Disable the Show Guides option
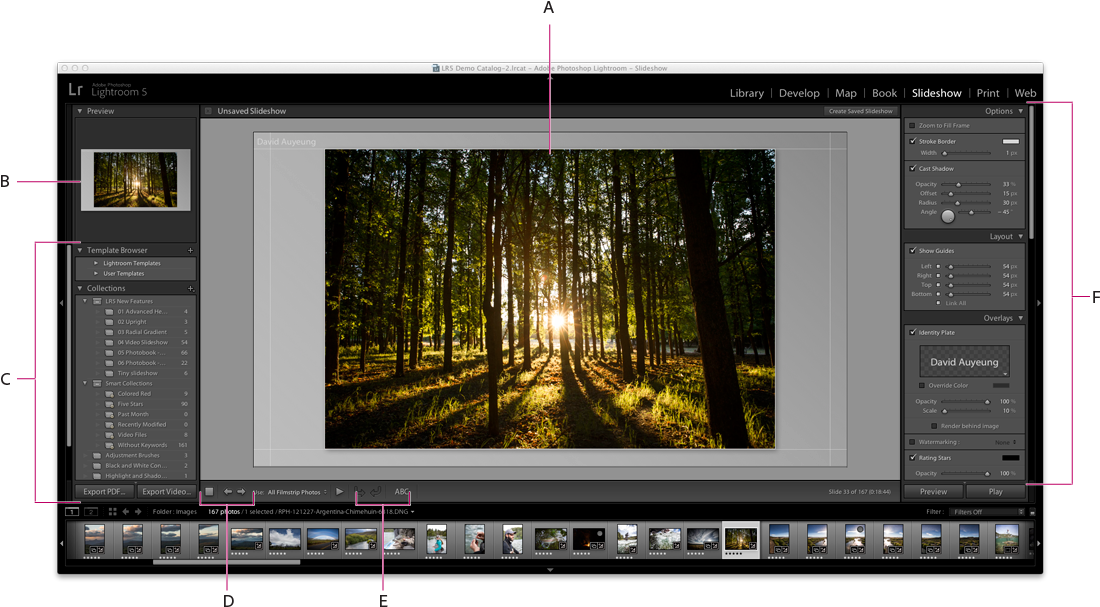 coord(914,250)
